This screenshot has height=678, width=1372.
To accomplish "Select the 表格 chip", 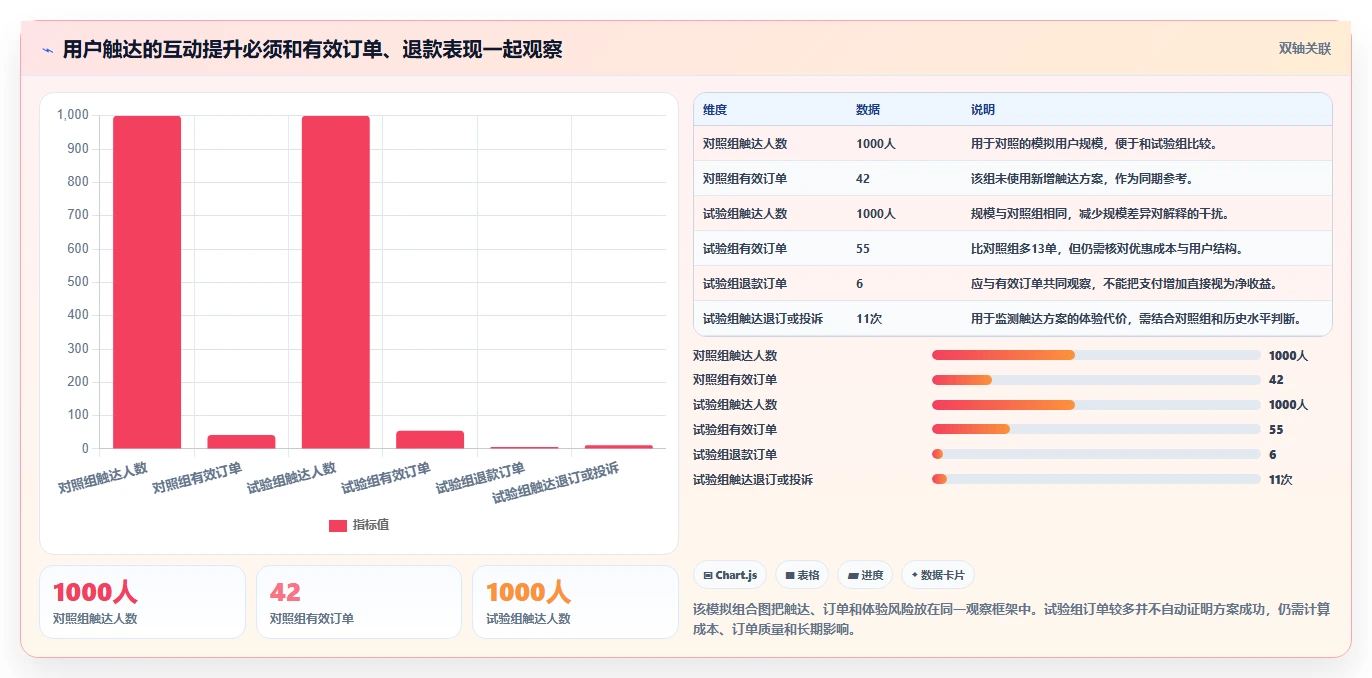I will point(802,575).
